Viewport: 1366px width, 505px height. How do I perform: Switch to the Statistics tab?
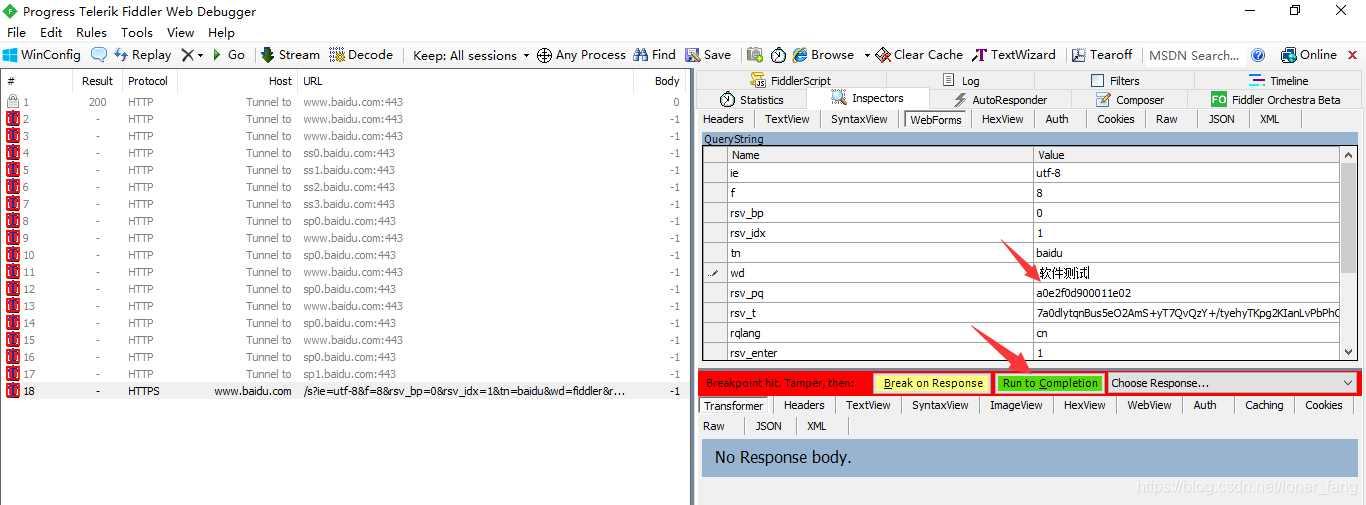pyautogui.click(x=752, y=99)
